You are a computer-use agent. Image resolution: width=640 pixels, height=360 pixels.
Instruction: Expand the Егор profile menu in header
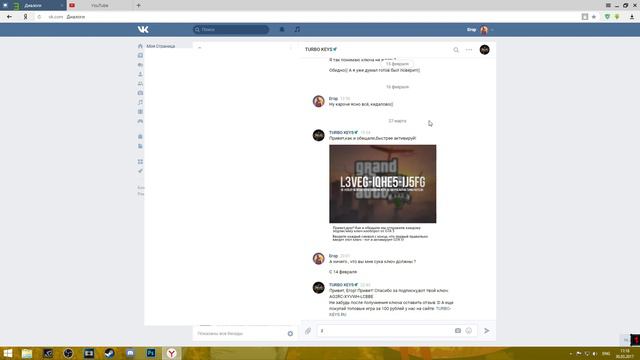[x=480, y=29]
